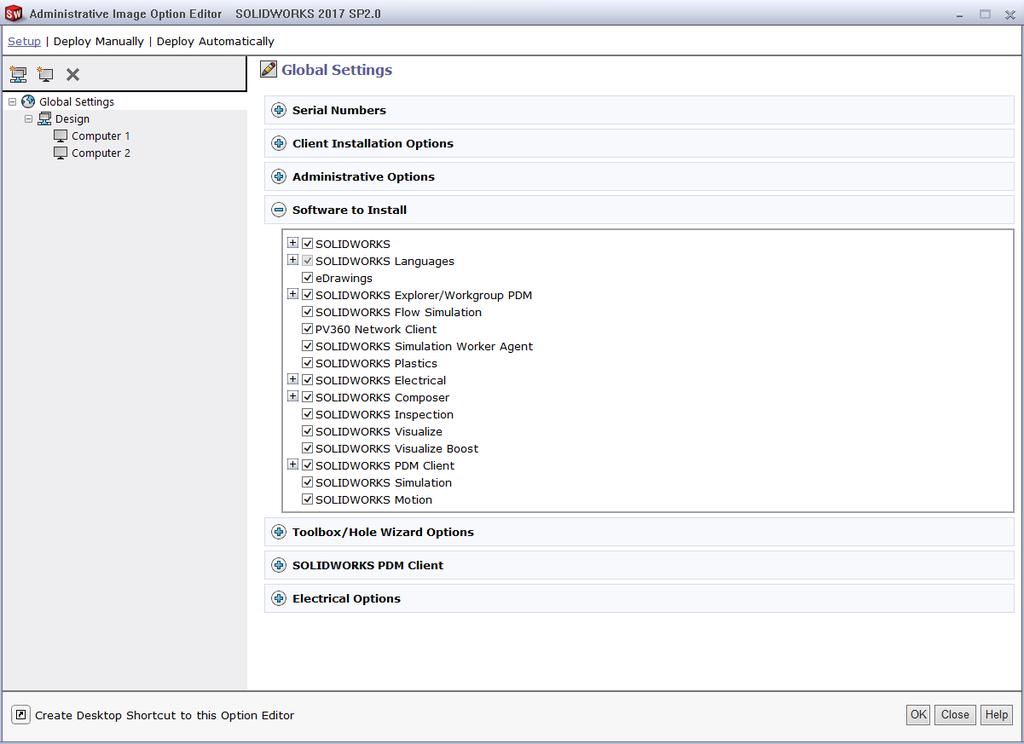
Task: Expand the Electrical Options section
Action: click(279, 598)
